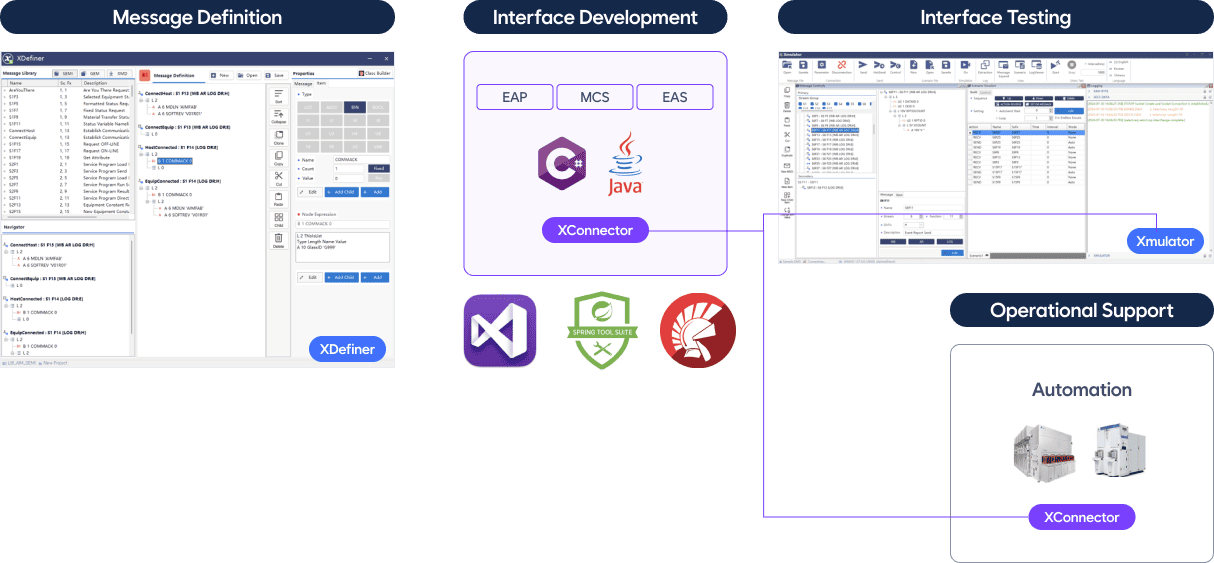The height and width of the screenshot is (563, 1214).
Task: Toggle the Fixed button beside Count
Action: (x=379, y=169)
